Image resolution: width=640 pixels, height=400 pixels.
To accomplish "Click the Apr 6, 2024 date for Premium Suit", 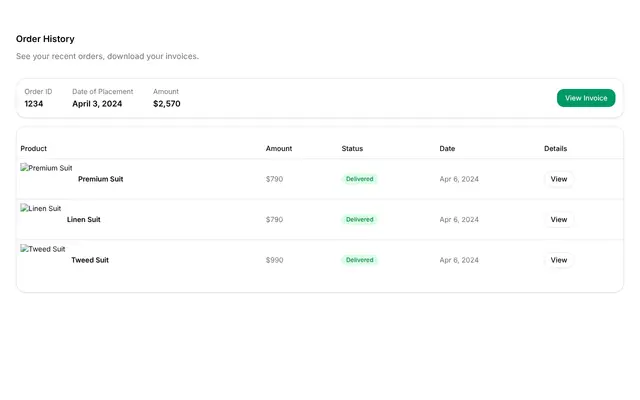I will click(459, 179).
